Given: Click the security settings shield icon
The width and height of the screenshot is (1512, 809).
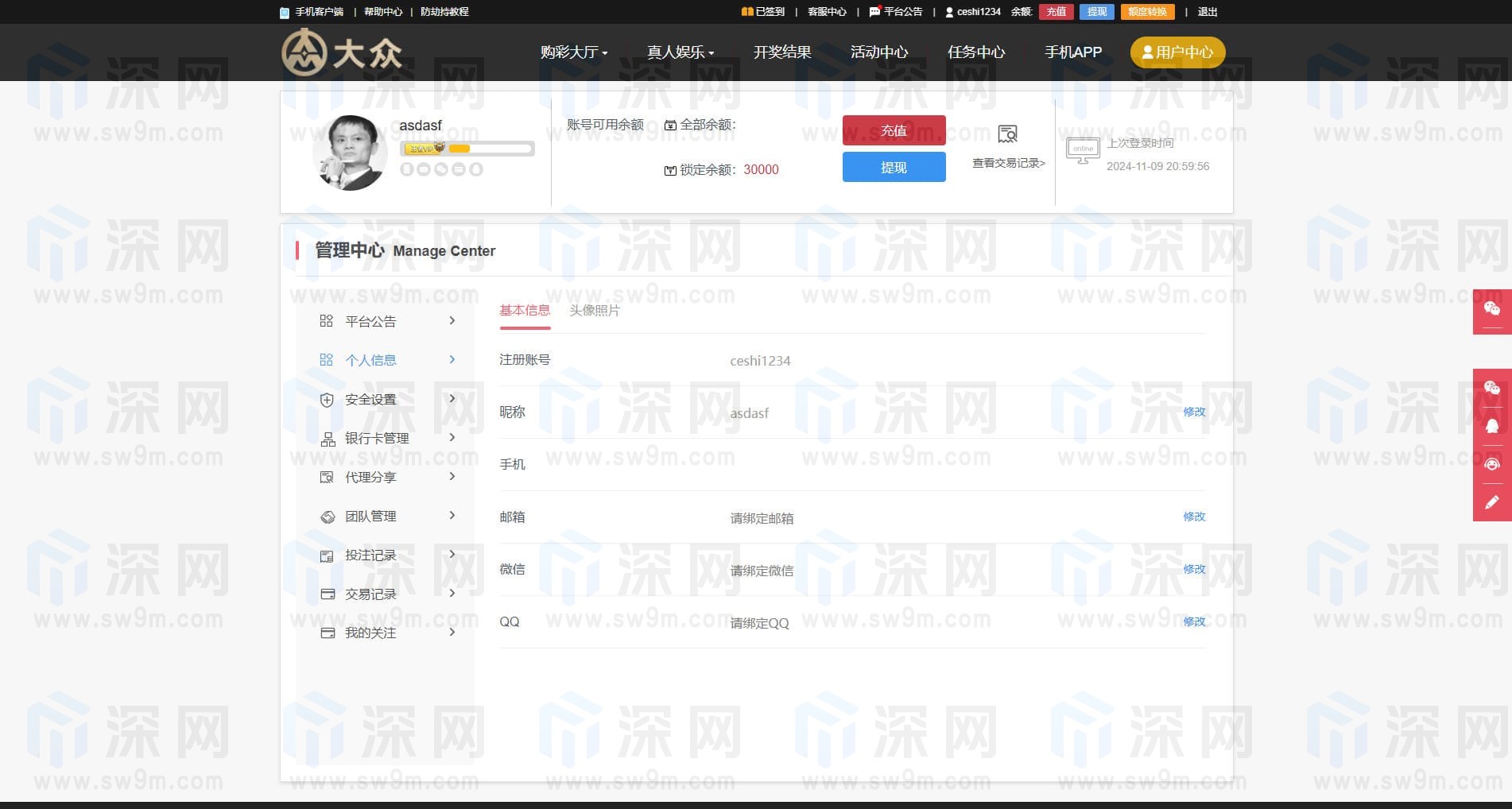Looking at the screenshot, I should pos(327,400).
